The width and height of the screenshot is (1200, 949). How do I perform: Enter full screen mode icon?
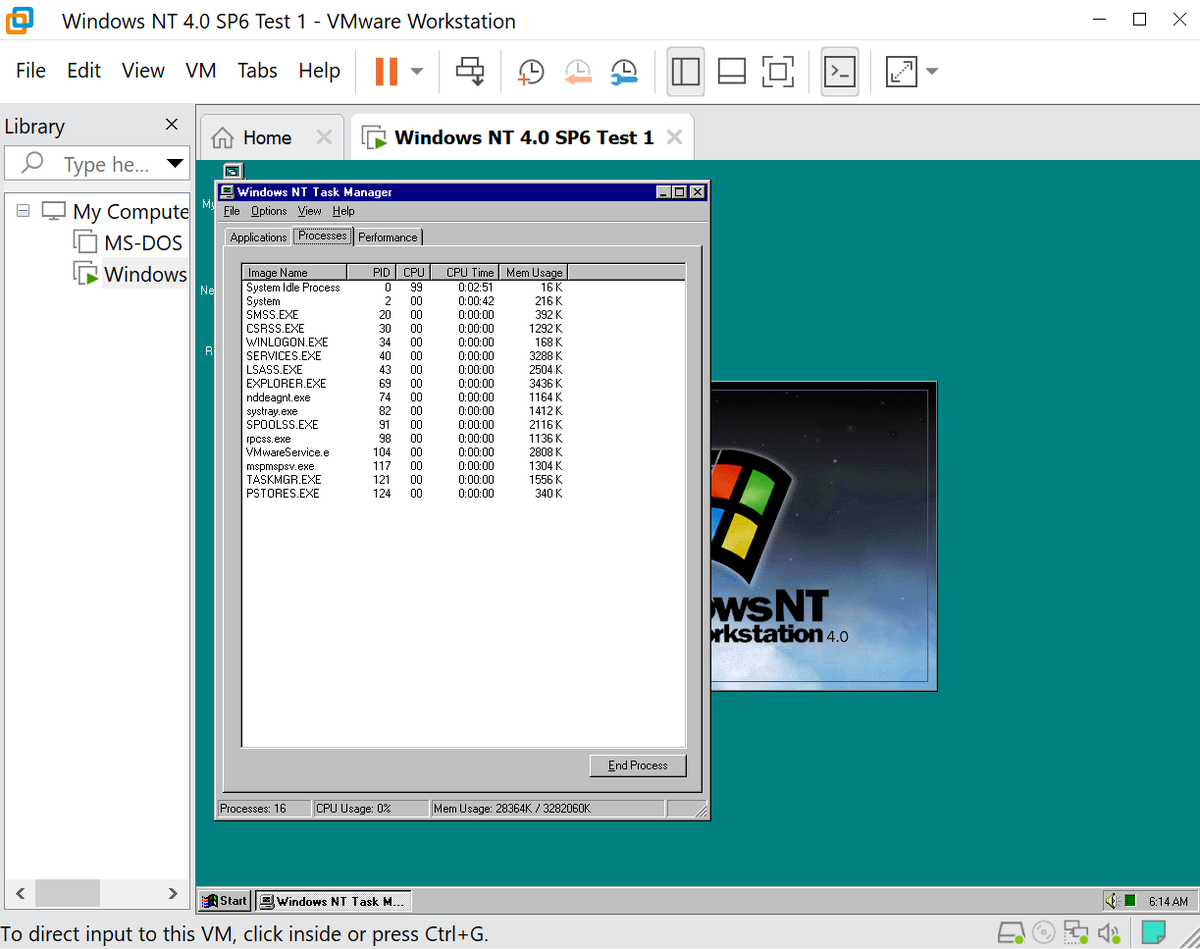point(778,71)
